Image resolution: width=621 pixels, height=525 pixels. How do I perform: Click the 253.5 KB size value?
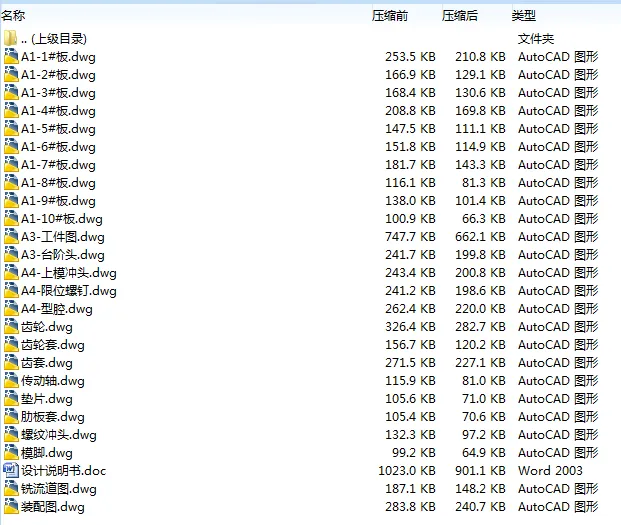click(410, 57)
